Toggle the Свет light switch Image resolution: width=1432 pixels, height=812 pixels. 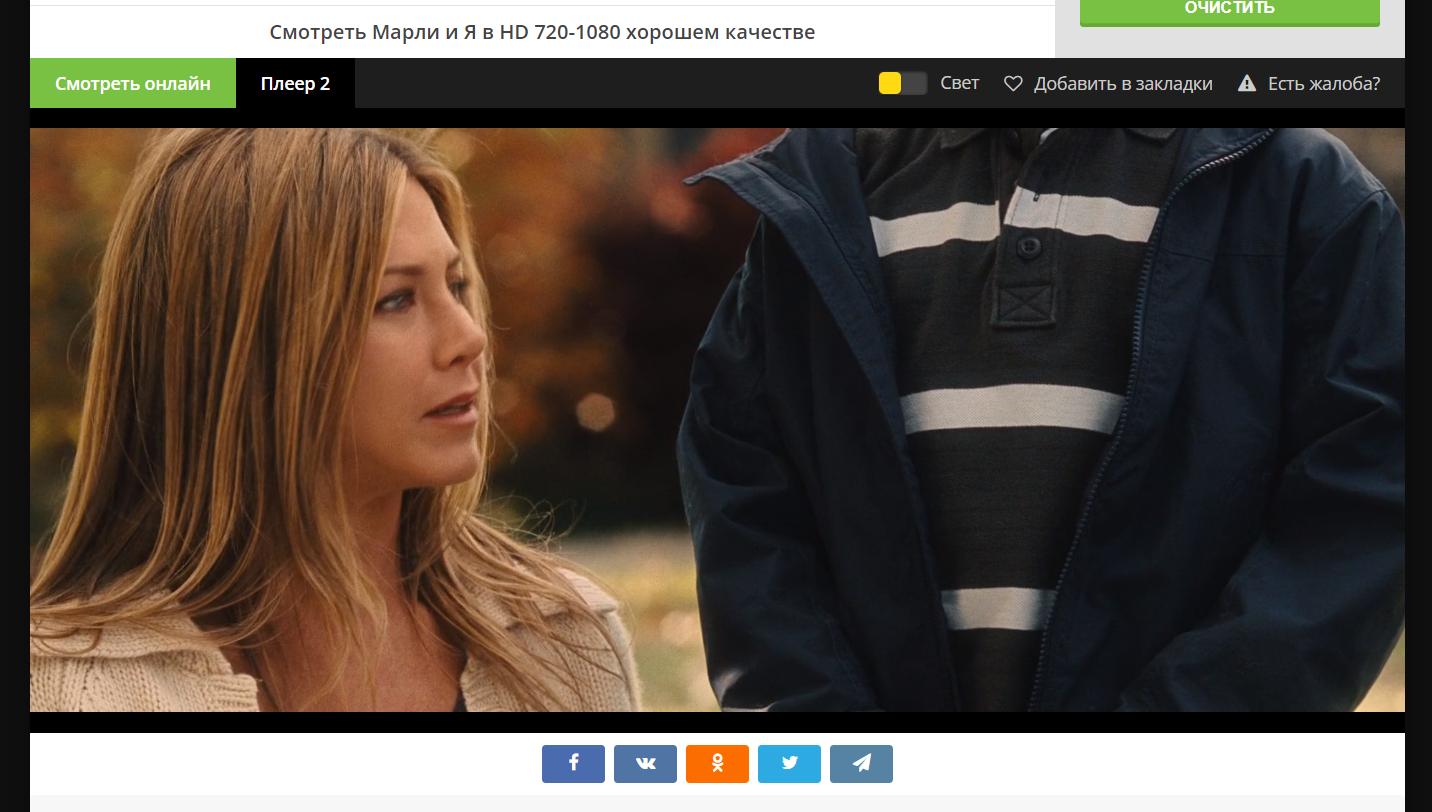903,83
